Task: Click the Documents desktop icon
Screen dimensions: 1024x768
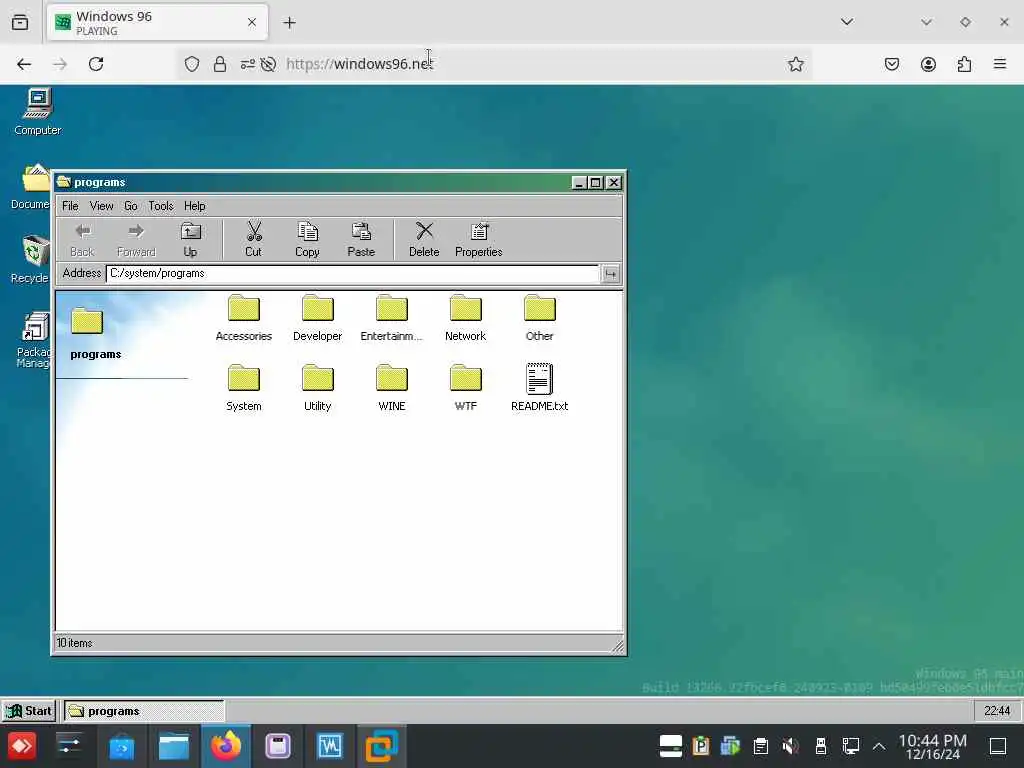Action: click(31, 187)
